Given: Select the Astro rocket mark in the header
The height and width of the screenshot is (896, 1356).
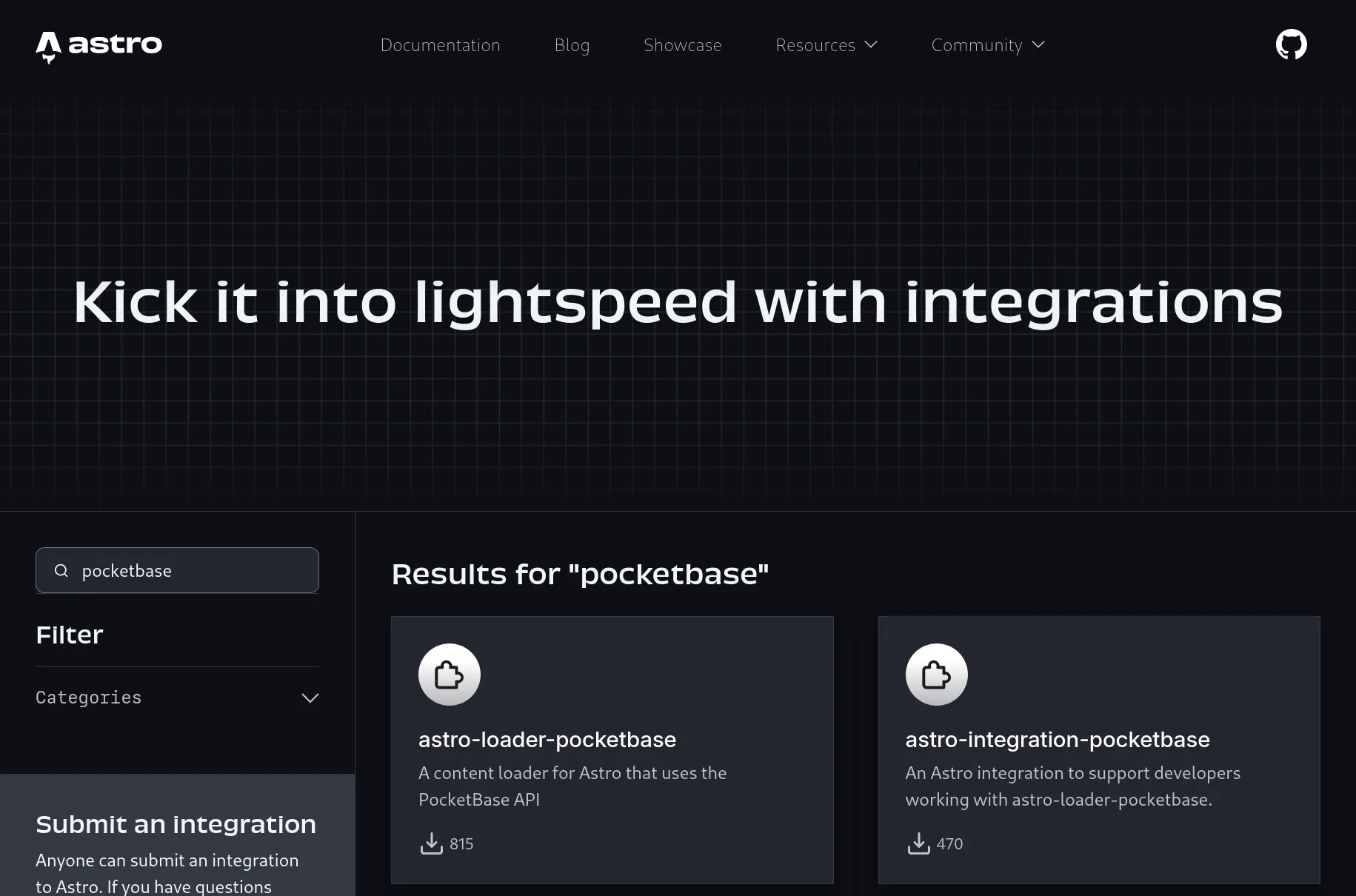Looking at the screenshot, I should [50, 47].
